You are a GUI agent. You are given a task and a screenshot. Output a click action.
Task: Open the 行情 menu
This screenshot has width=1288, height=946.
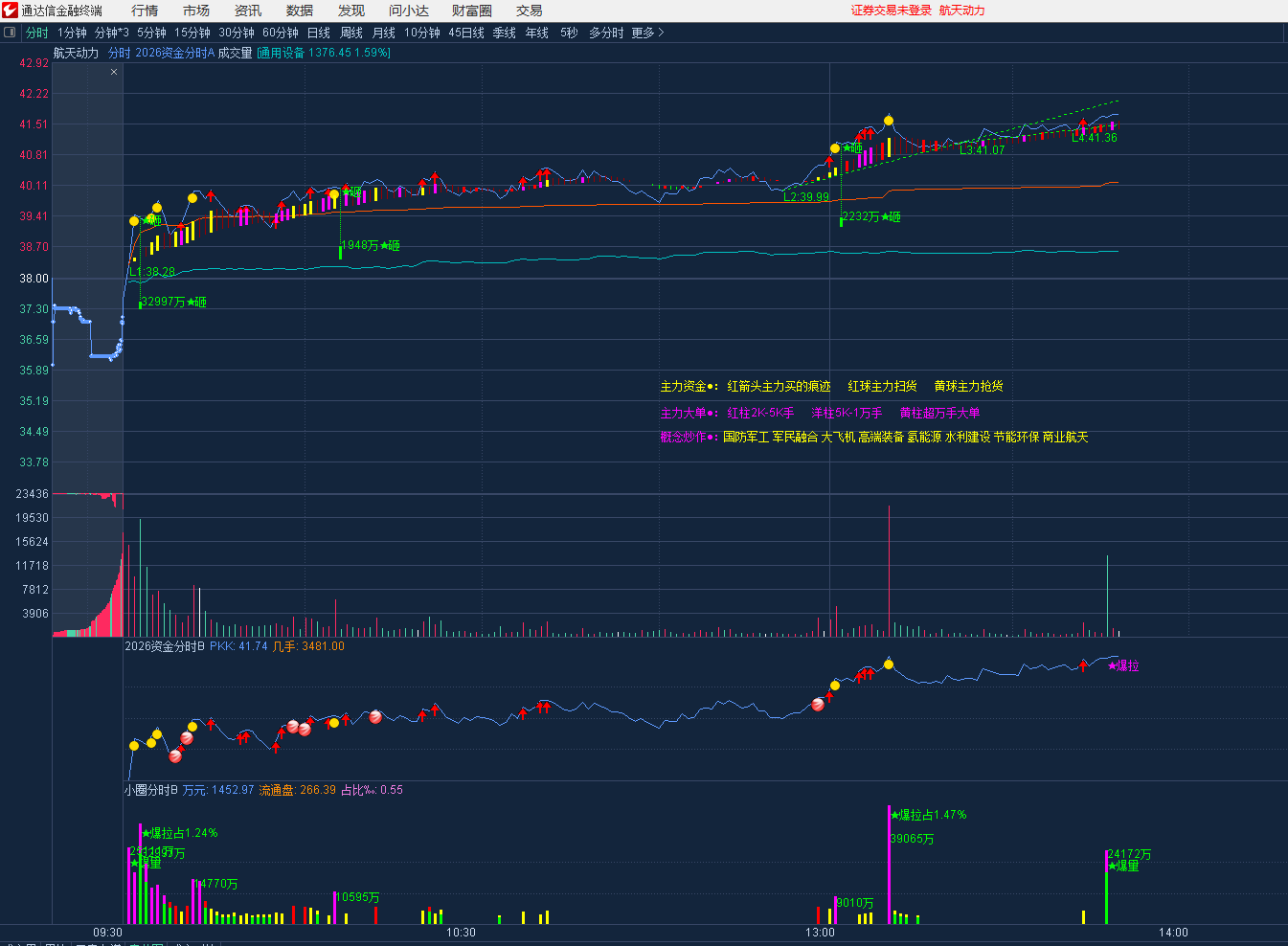[x=145, y=11]
